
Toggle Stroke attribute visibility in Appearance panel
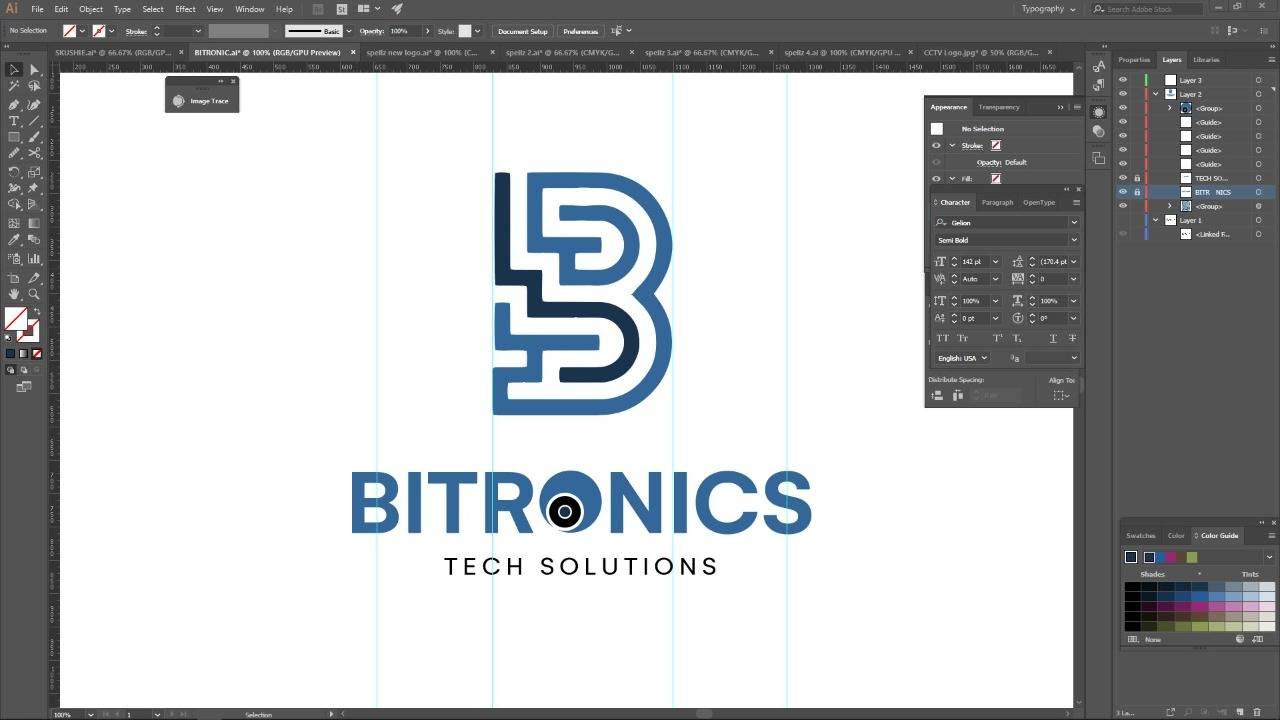coord(936,145)
